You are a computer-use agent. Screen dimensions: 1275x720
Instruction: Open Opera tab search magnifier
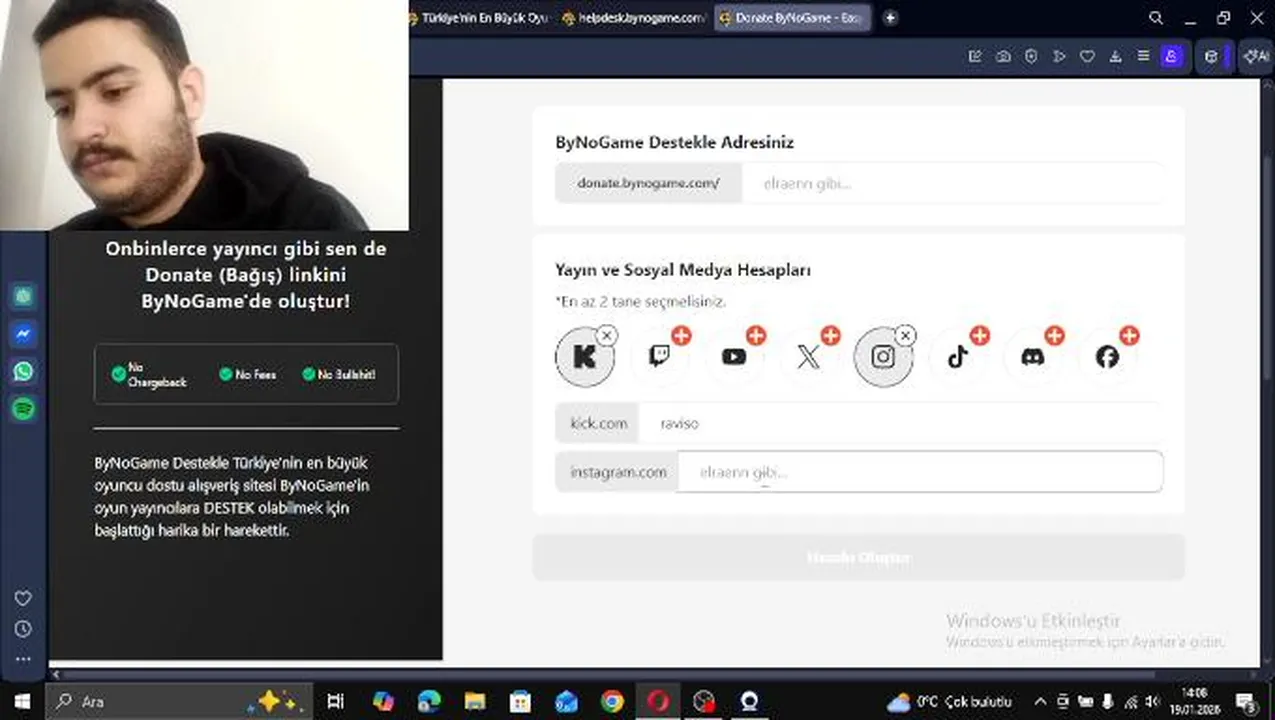(x=1156, y=18)
